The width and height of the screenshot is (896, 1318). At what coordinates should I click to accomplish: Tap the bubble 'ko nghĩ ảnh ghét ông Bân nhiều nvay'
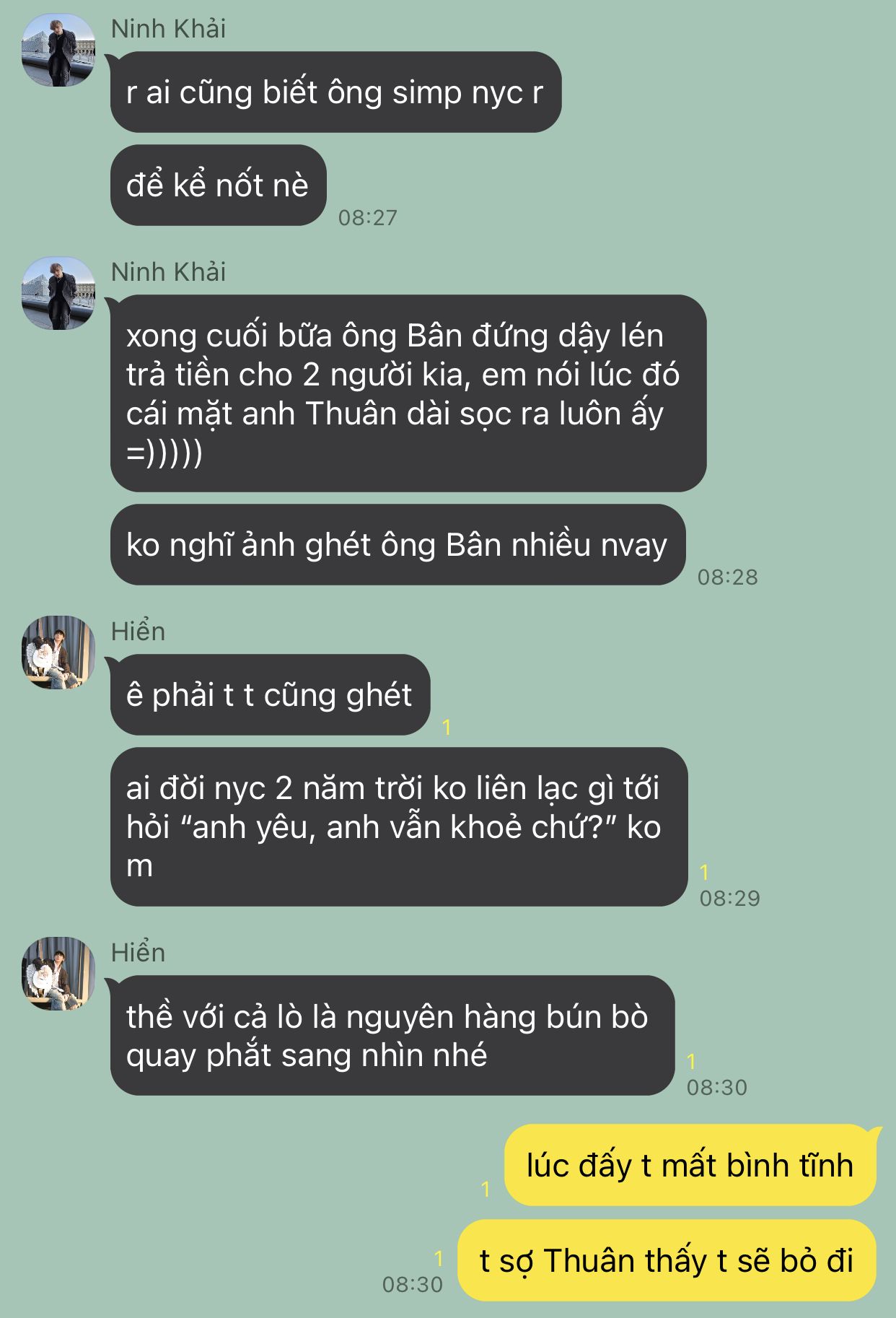398,545
